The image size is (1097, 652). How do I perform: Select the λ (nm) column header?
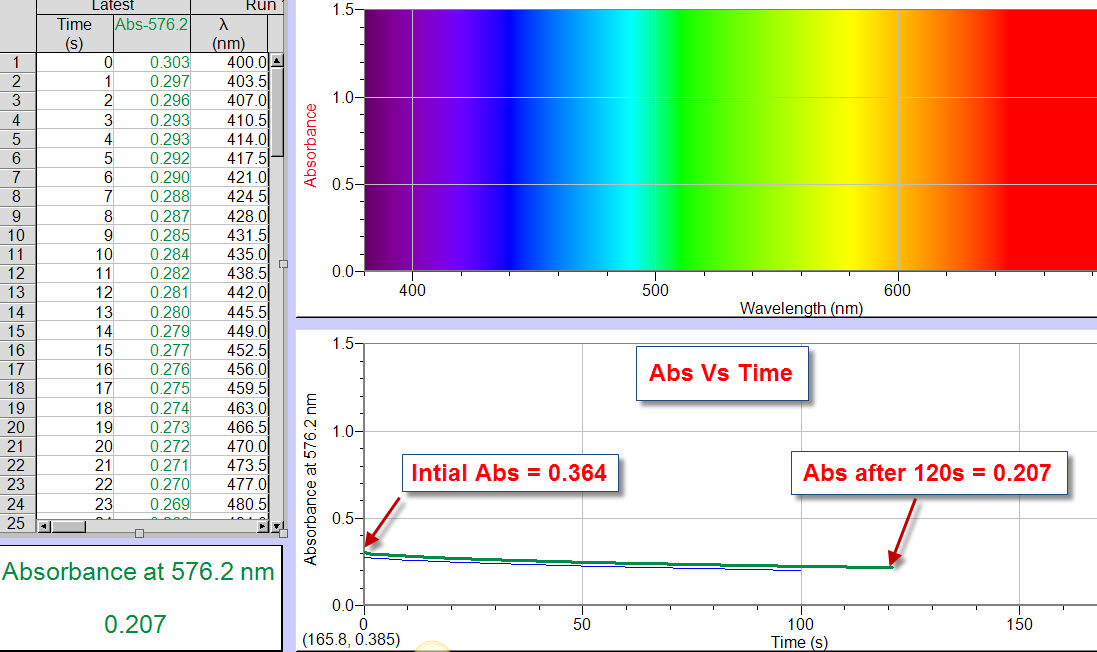(x=229, y=34)
